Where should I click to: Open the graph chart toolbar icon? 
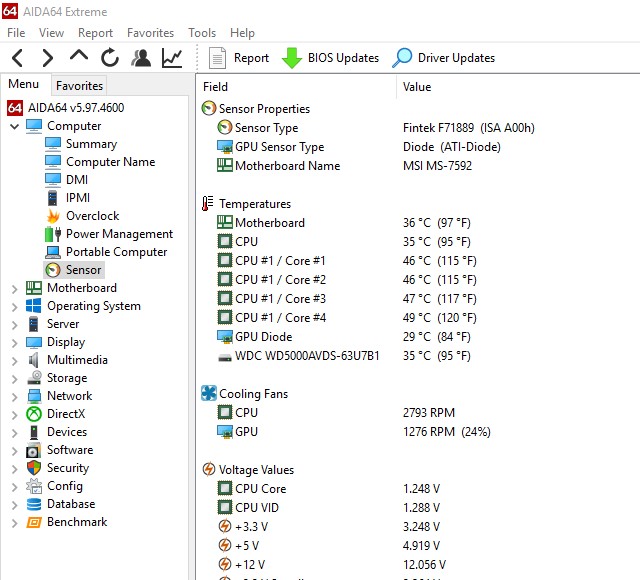coord(172,58)
